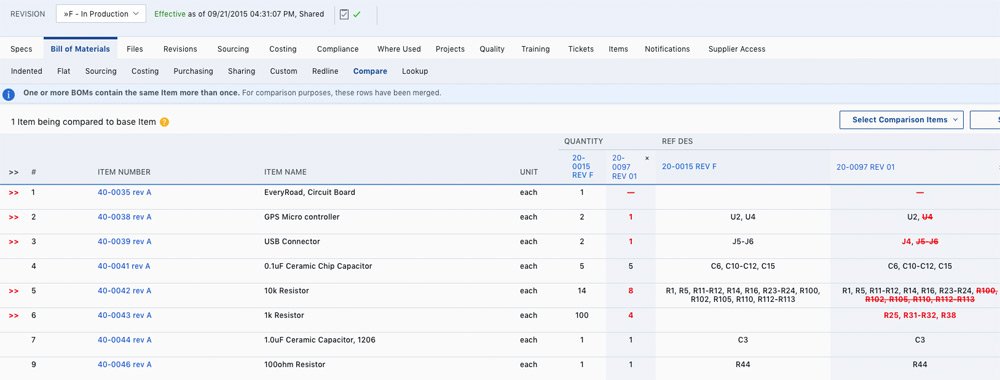
Task: Open the Tickets tab
Action: coord(581,49)
